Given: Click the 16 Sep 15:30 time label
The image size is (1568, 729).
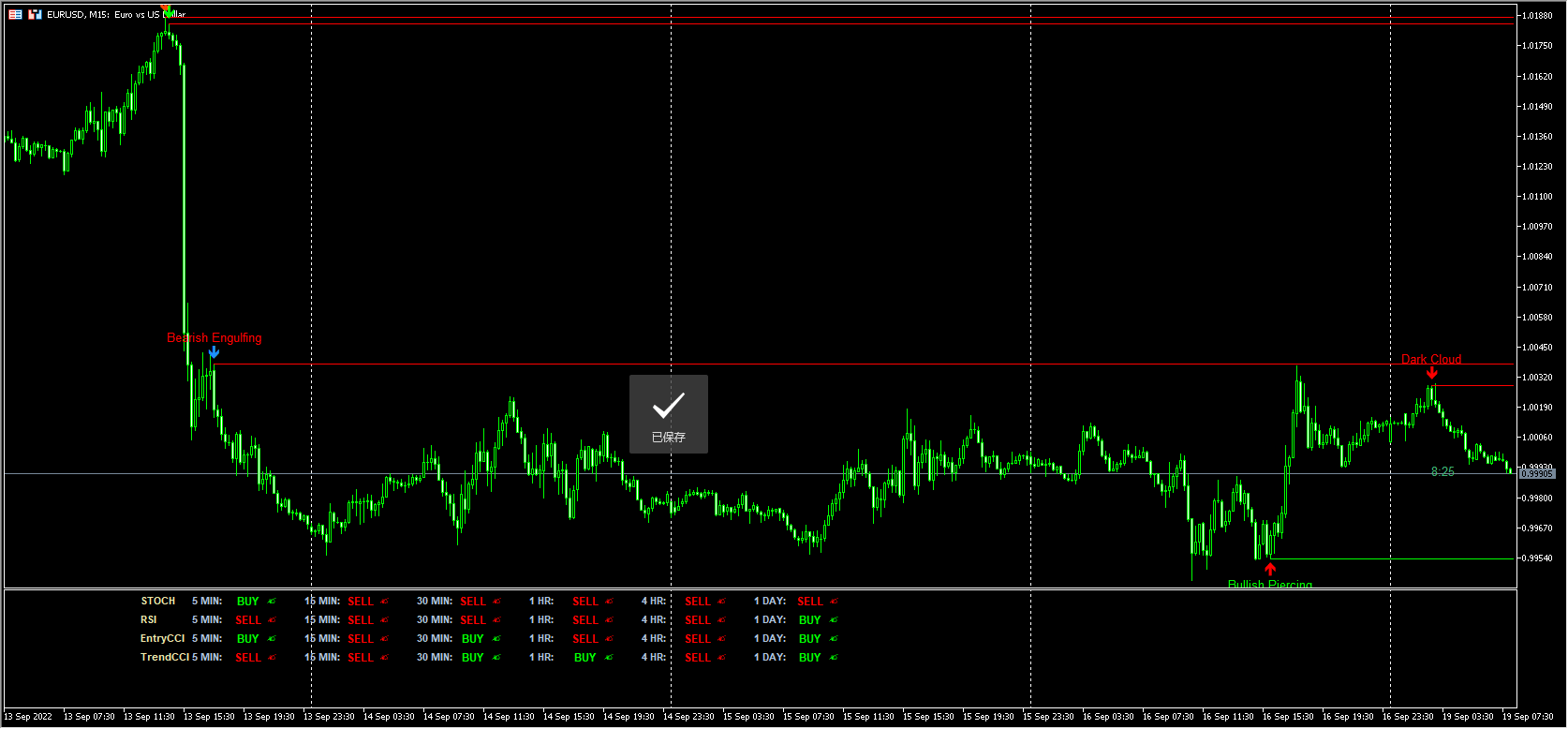Looking at the screenshot, I should point(1287,717).
